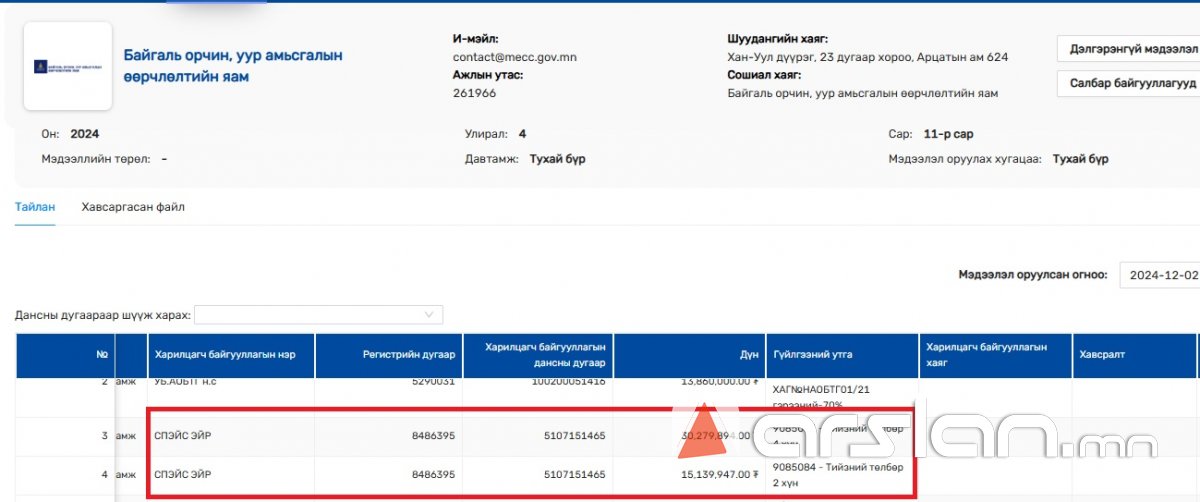
Task: Expand the account number filter dropdown
Action: point(318,315)
